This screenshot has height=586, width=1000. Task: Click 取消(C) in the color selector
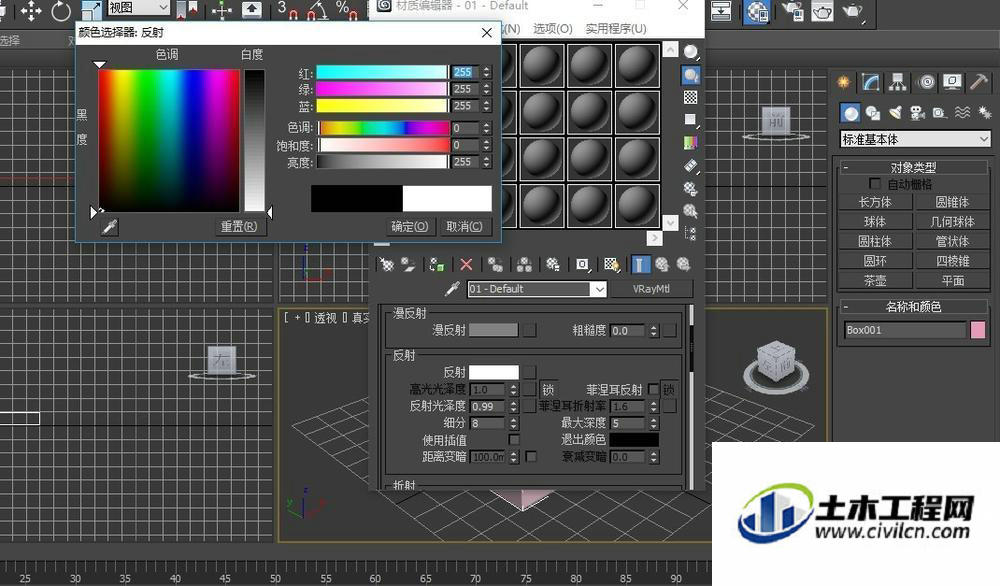(464, 226)
